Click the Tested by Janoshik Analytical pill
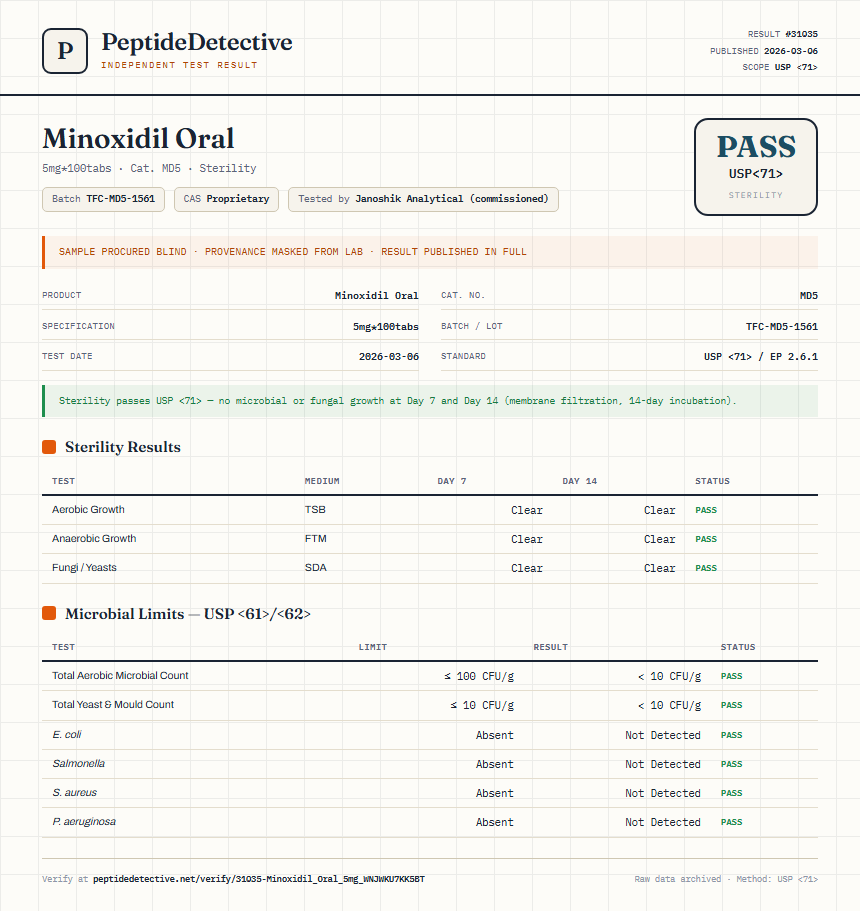 pyautogui.click(x=423, y=199)
